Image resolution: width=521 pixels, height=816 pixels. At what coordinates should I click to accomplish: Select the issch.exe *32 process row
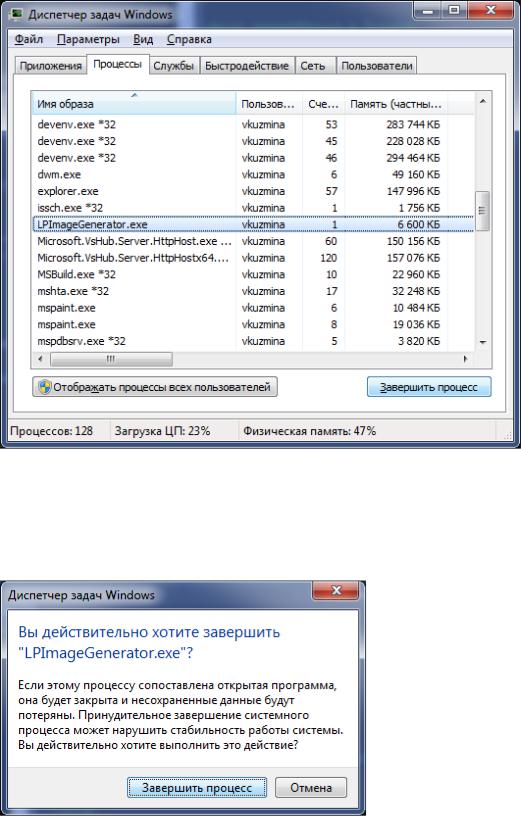click(253, 208)
